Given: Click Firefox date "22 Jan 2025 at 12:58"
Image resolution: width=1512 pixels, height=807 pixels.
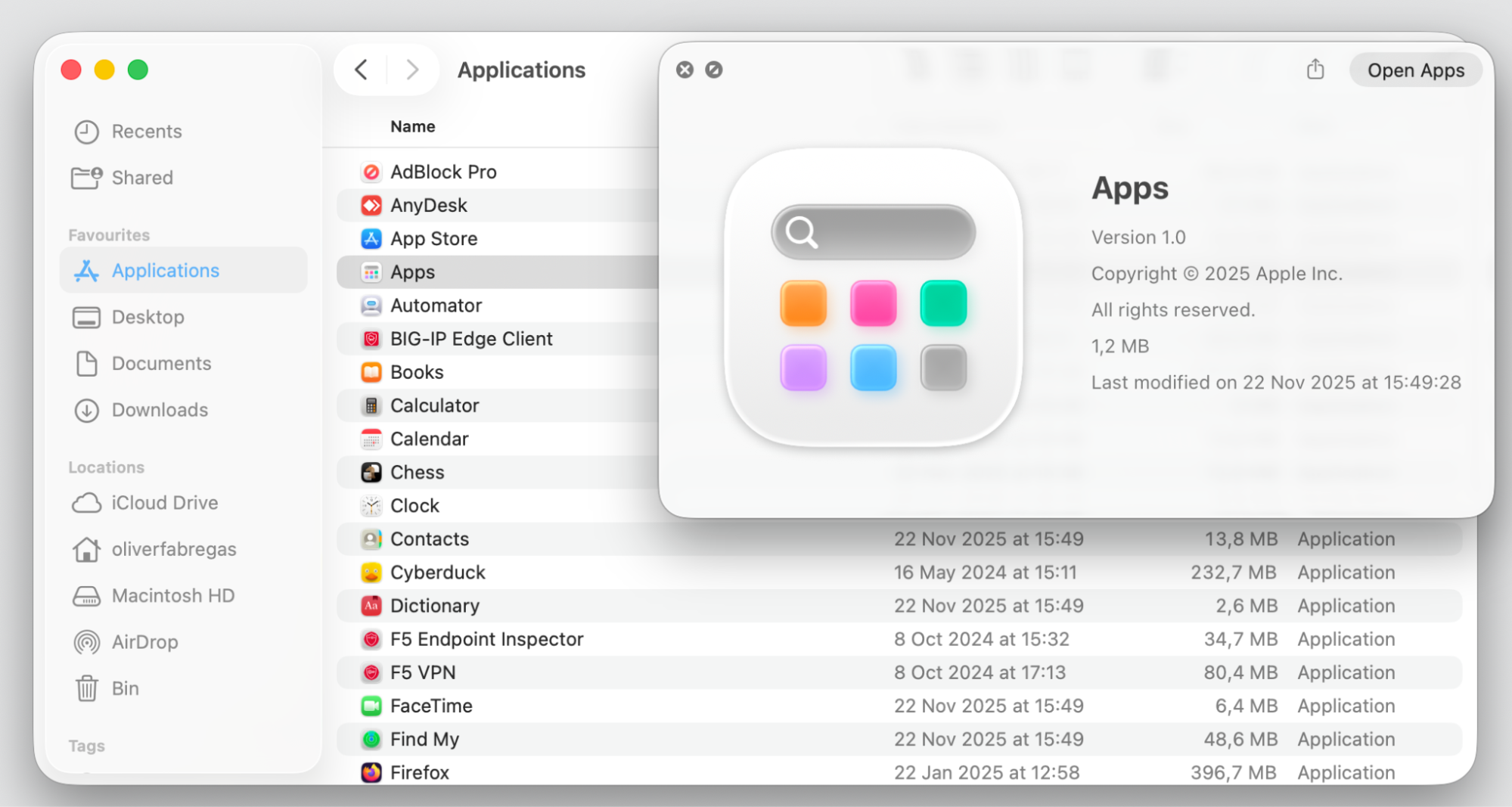Looking at the screenshot, I should pos(986,772).
